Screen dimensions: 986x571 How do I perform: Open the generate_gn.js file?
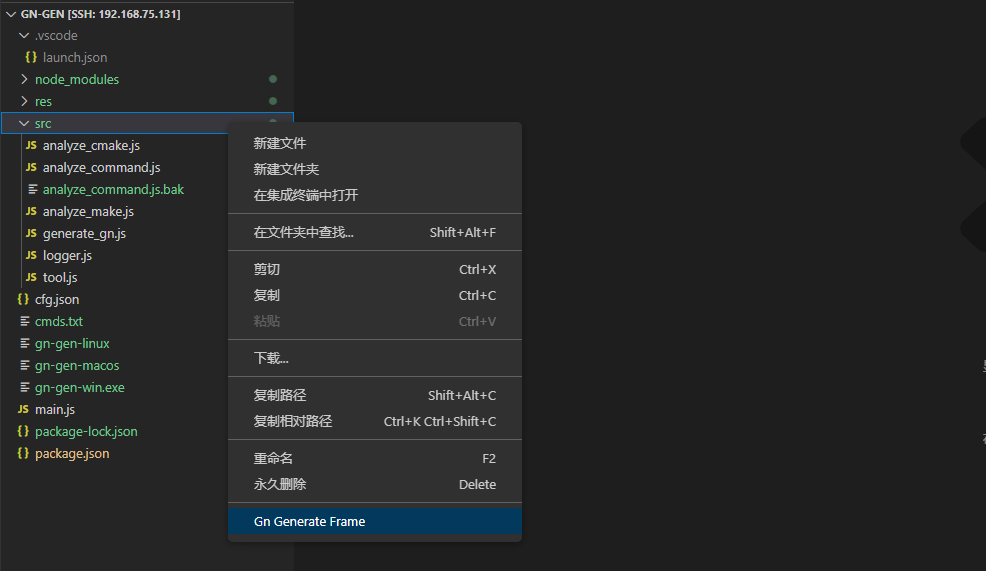coord(84,234)
